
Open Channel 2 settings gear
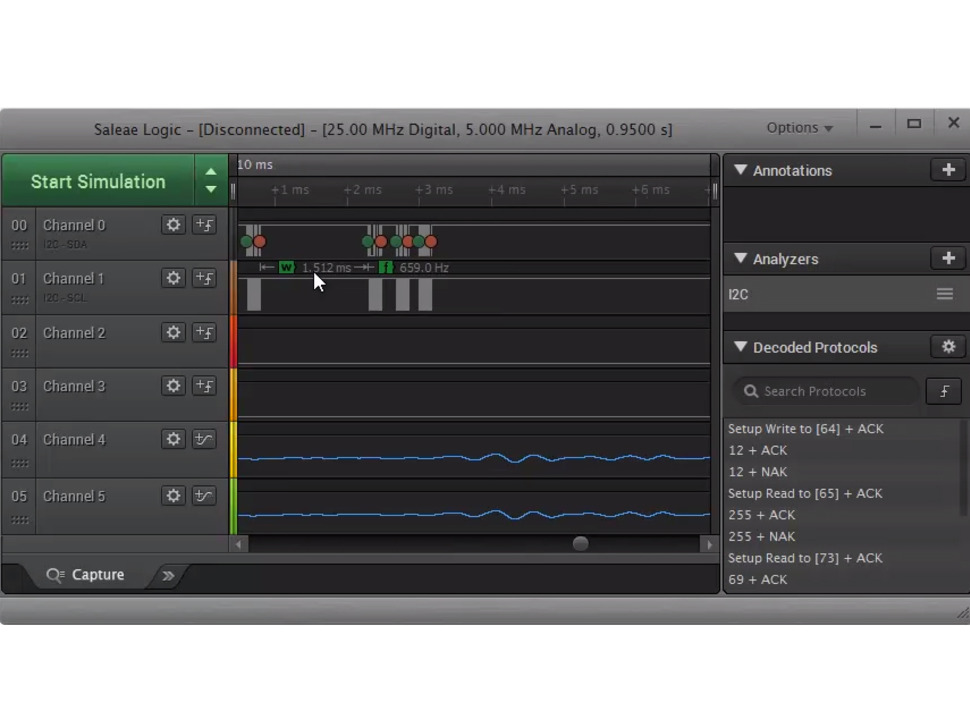pyautogui.click(x=173, y=332)
